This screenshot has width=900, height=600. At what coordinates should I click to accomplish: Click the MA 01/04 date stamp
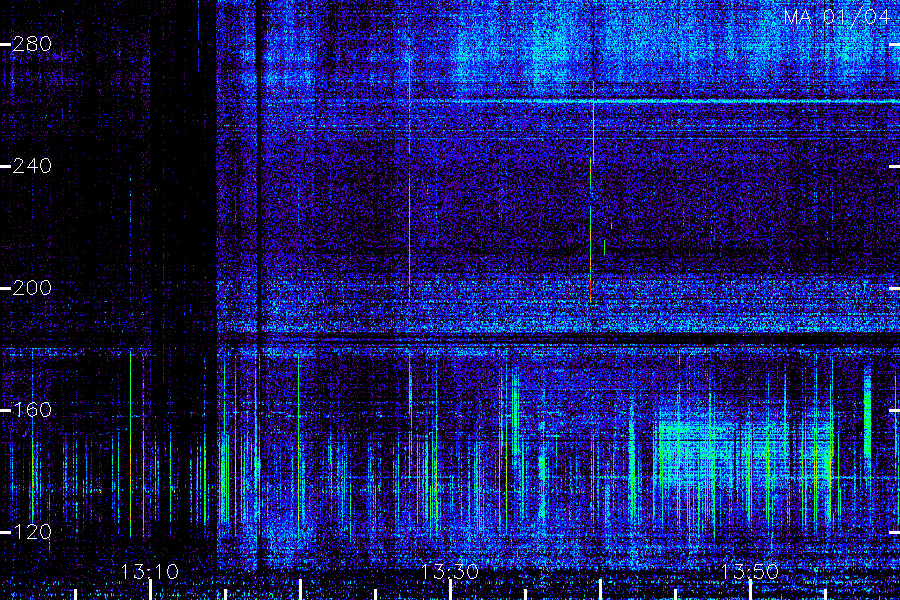tap(837, 17)
